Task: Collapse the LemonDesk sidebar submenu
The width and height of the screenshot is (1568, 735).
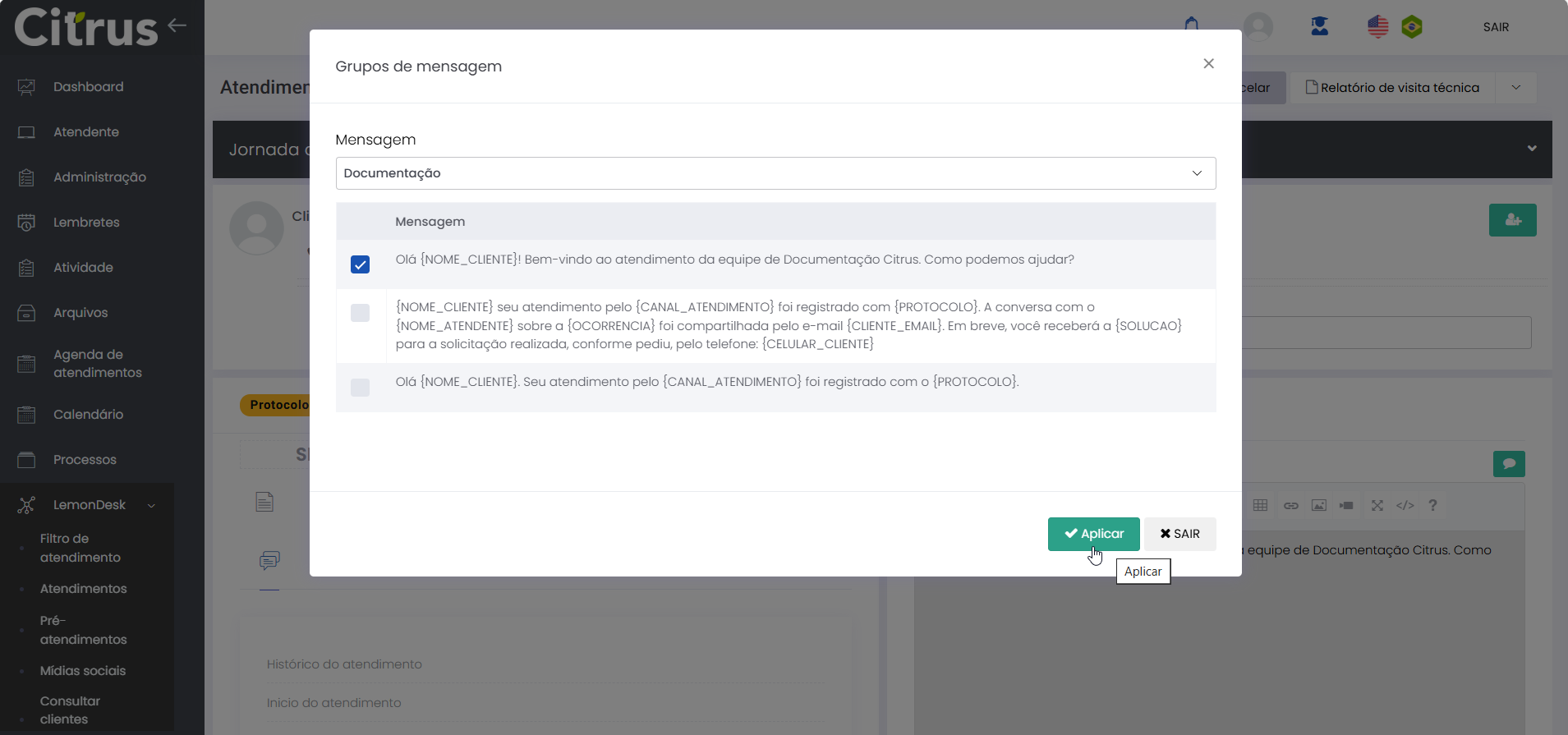Action: pos(151,505)
